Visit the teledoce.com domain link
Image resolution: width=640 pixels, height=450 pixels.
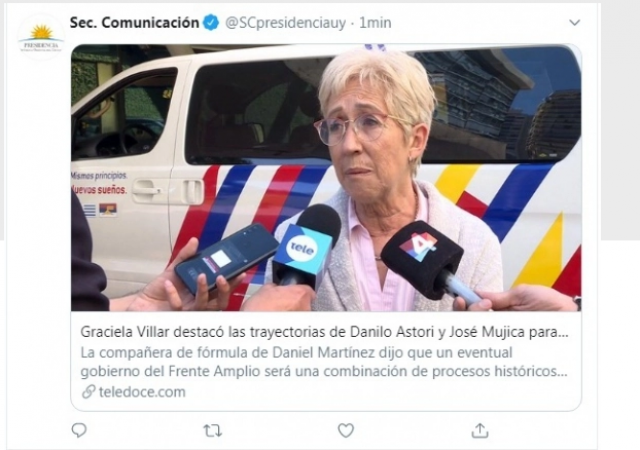(142, 392)
